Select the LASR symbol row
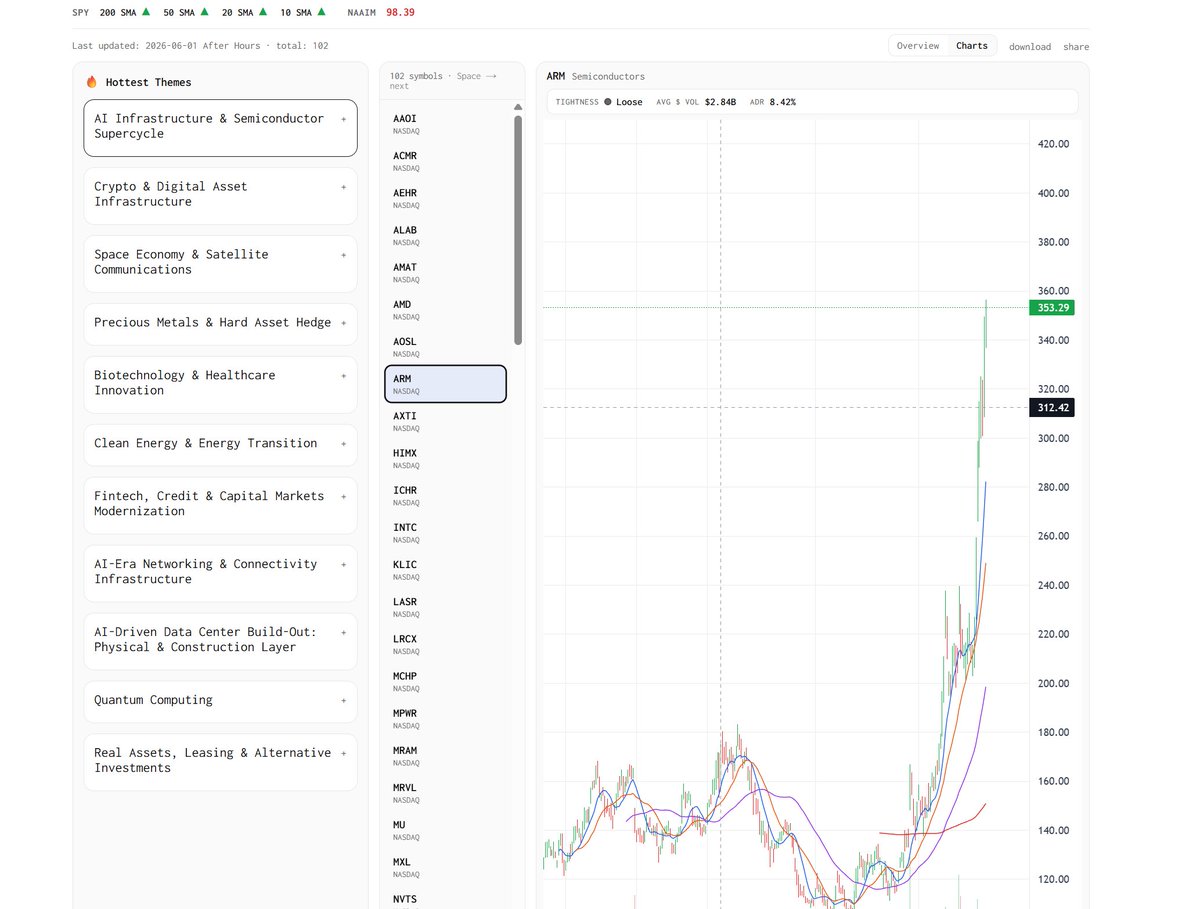 [446, 607]
